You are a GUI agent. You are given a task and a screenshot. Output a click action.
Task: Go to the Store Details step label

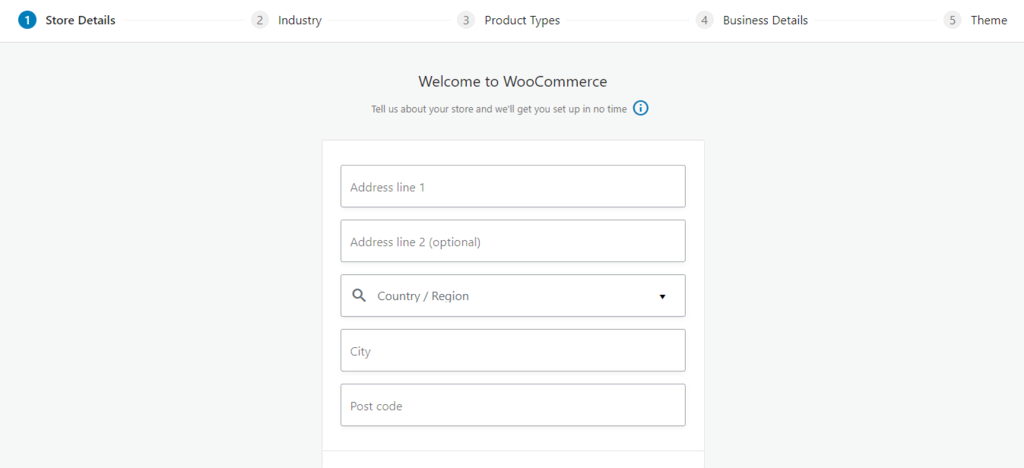coord(80,20)
